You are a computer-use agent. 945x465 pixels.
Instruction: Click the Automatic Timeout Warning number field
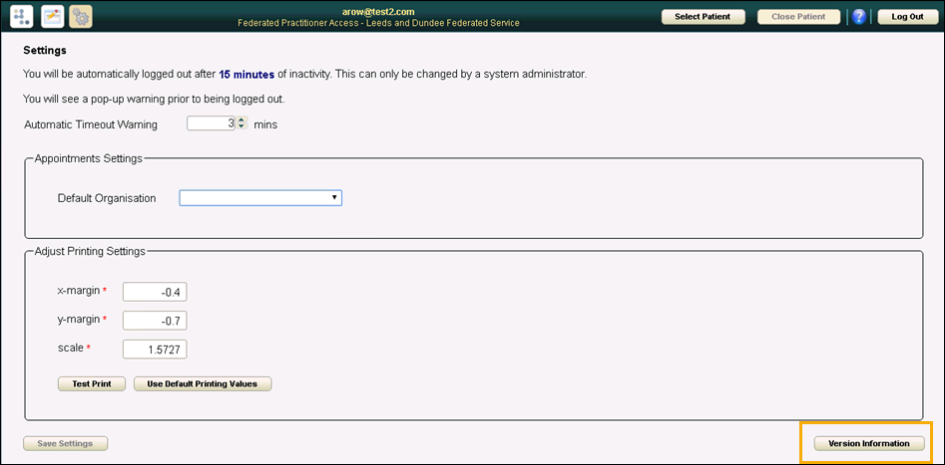click(x=211, y=124)
